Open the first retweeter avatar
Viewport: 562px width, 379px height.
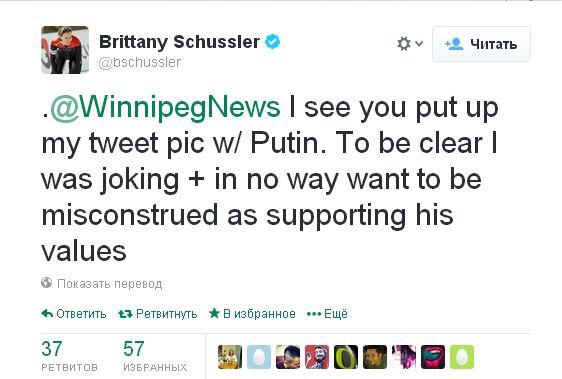tap(230, 357)
